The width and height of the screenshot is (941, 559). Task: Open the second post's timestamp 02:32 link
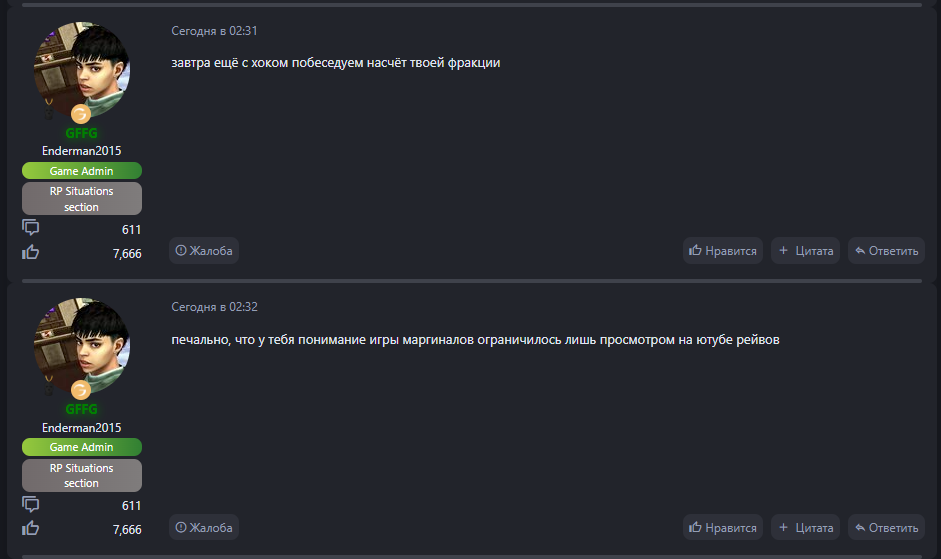214,307
